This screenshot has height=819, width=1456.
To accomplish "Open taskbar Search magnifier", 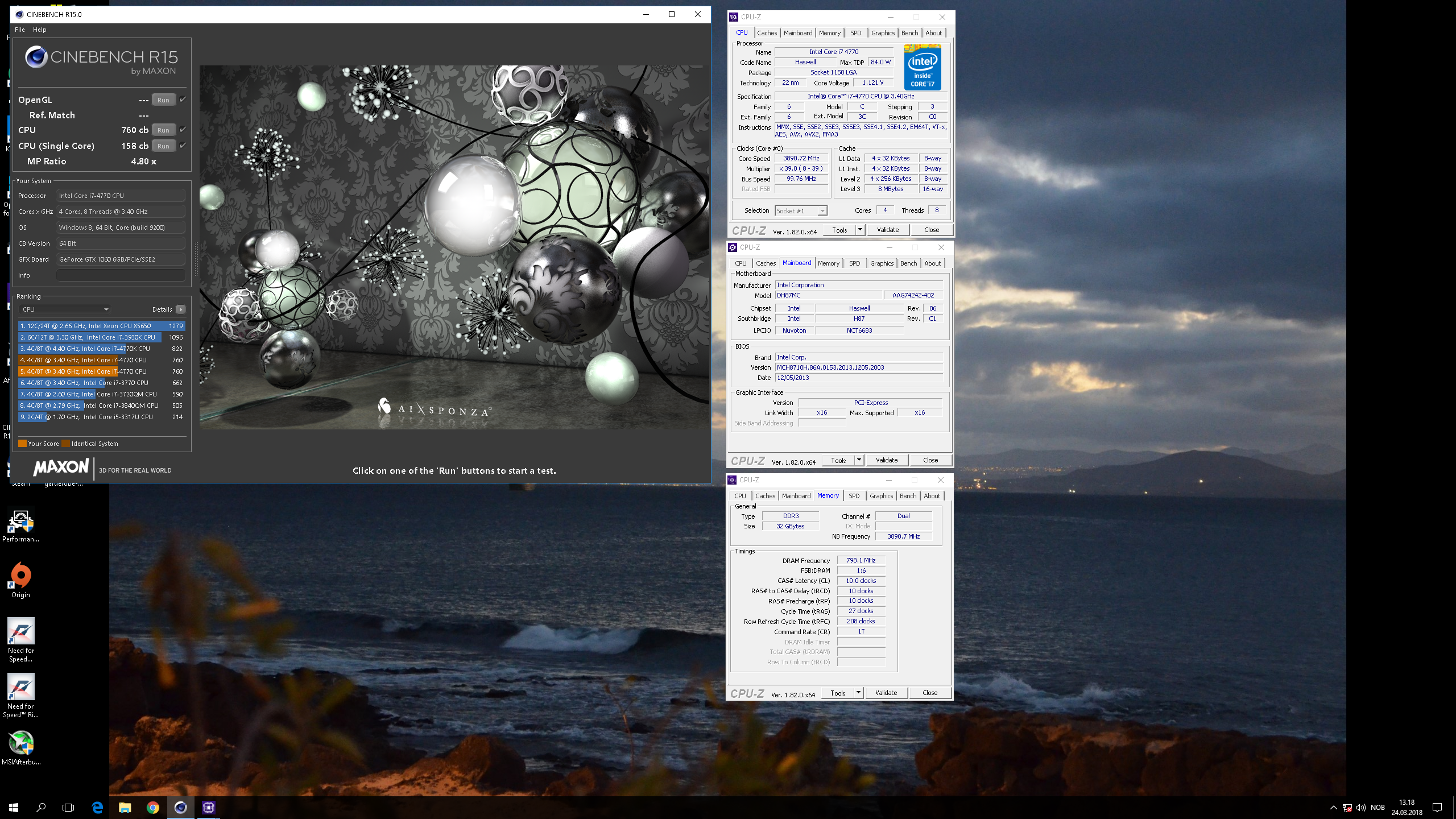I will tap(41, 807).
